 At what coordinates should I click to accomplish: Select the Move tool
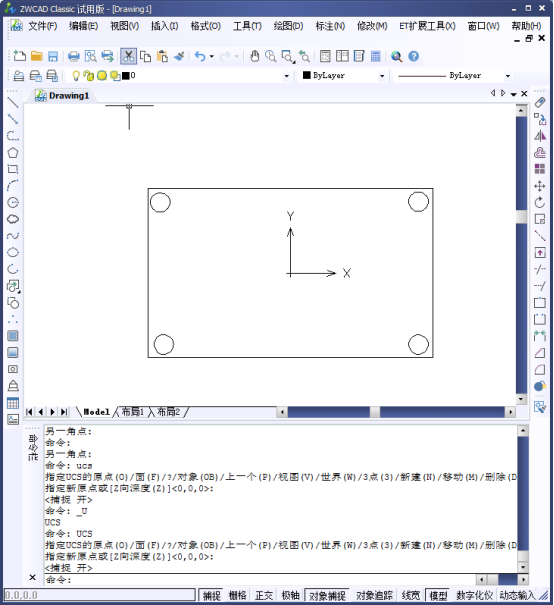540,186
